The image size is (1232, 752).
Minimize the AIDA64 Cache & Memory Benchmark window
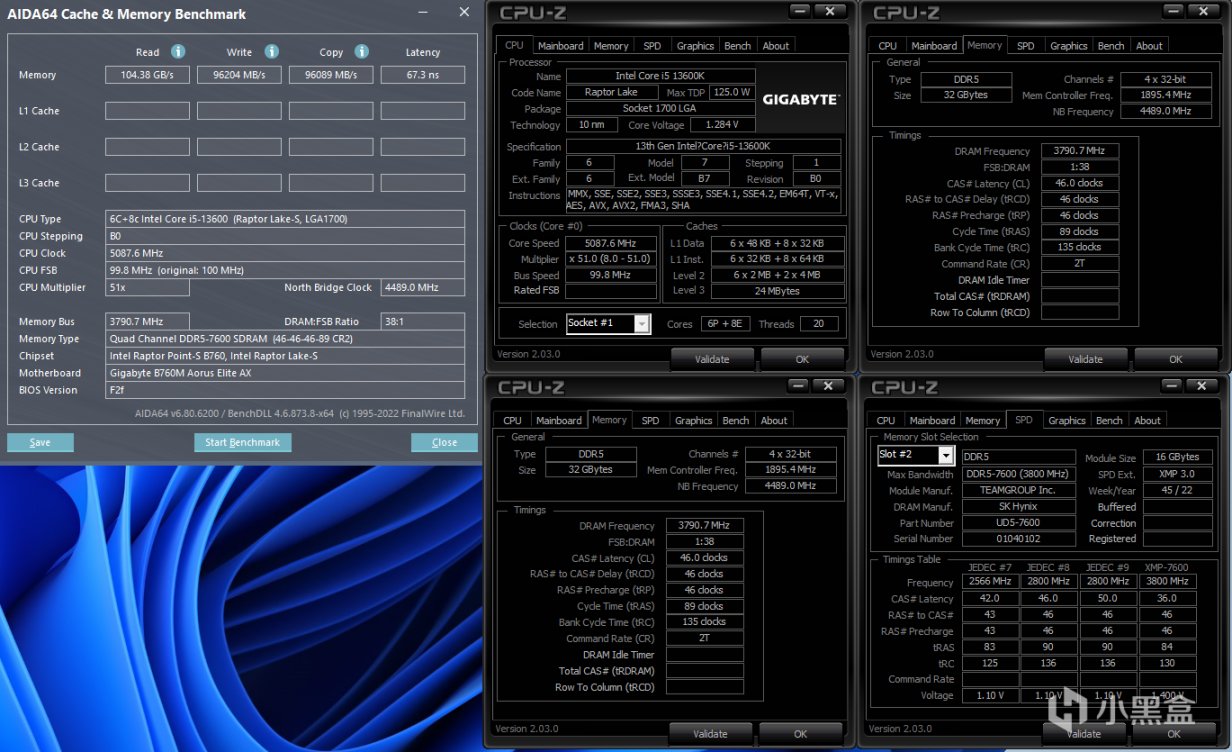click(422, 13)
